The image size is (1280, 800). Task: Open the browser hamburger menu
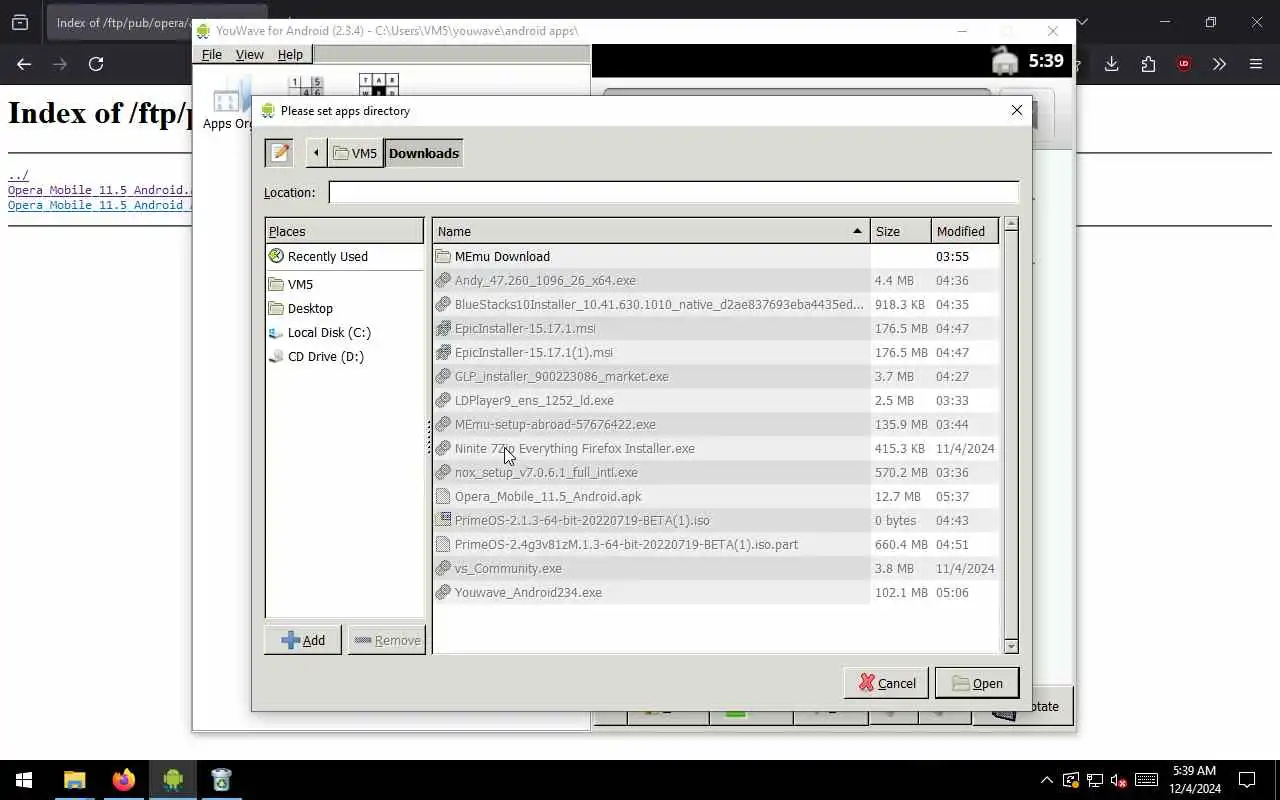pos(1256,64)
